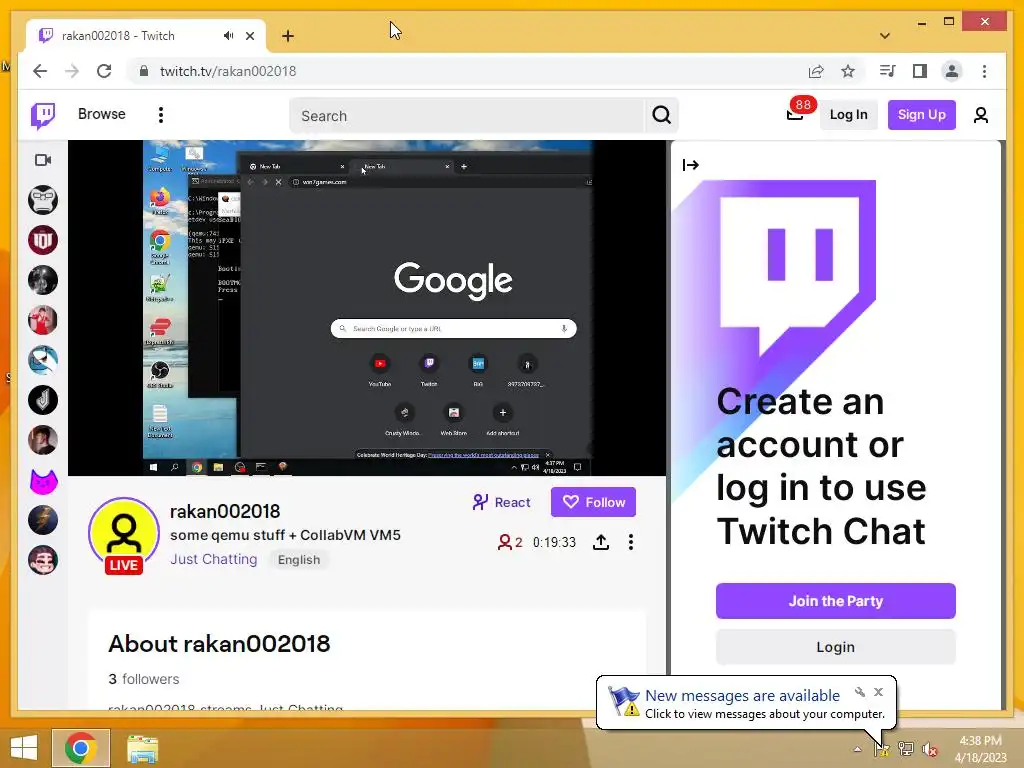This screenshot has width=1024, height=768.
Task: Click the Browse link in Twitch header
Action: (101, 114)
